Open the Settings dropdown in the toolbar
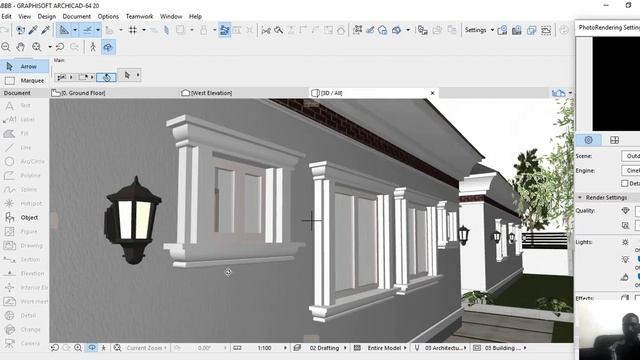 480,30
